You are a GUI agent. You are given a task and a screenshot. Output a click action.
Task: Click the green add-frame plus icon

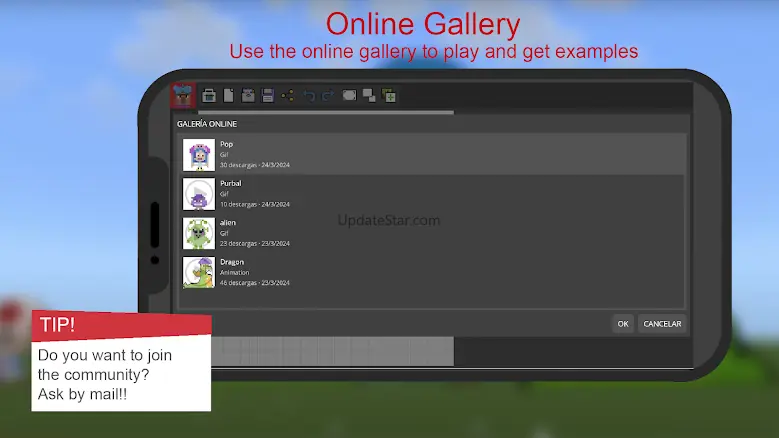point(389,96)
